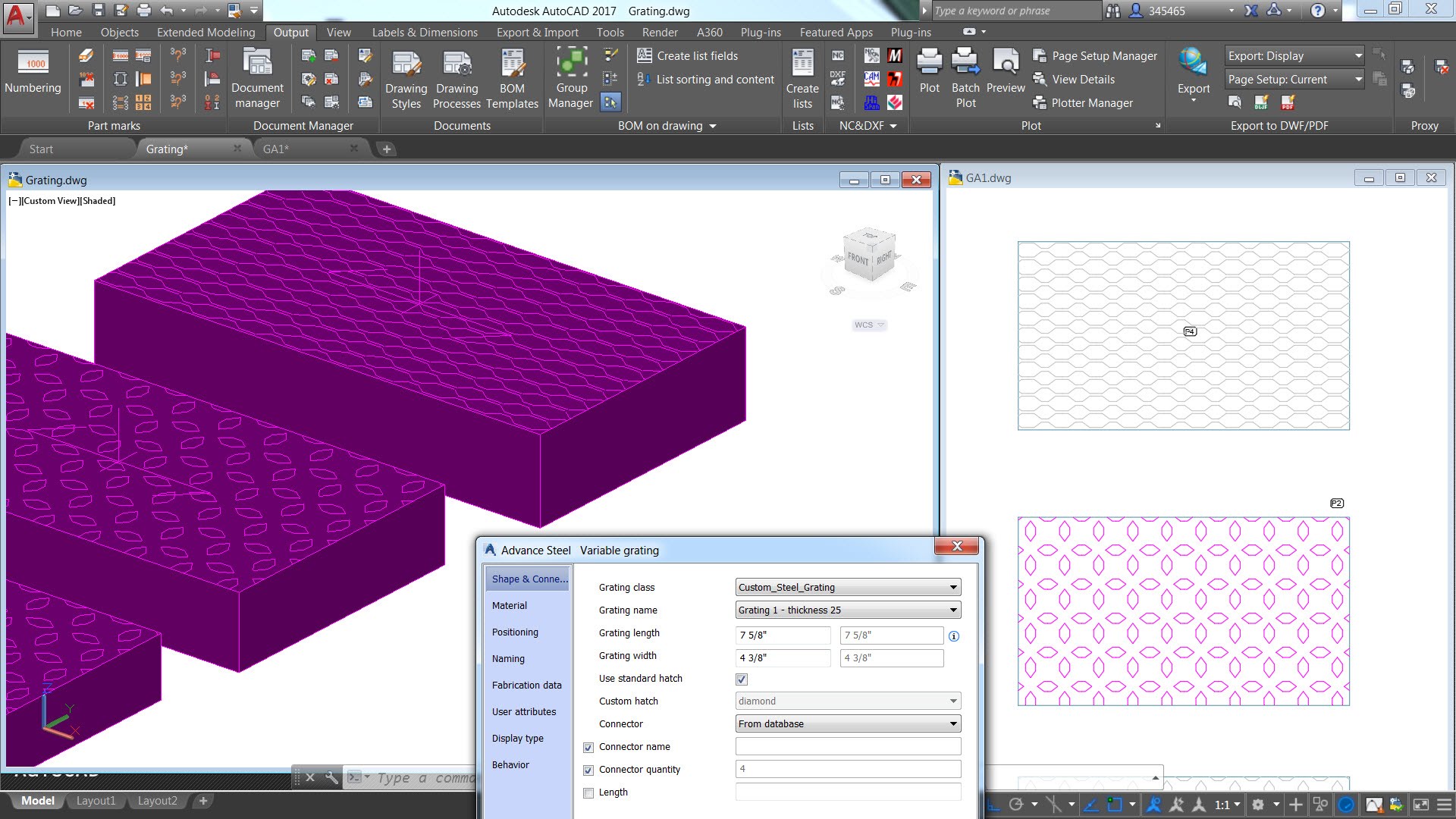Open the Document manager
Image resolution: width=1456 pixels, height=819 pixels.
[258, 76]
